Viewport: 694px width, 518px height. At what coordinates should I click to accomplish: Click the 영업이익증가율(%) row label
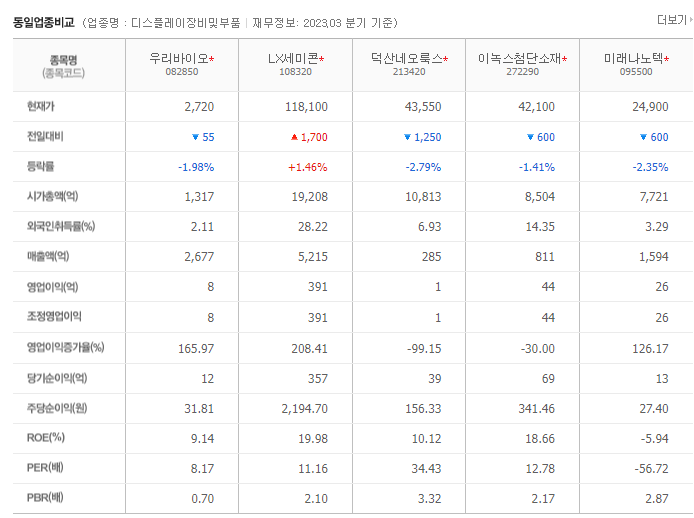coord(66,347)
